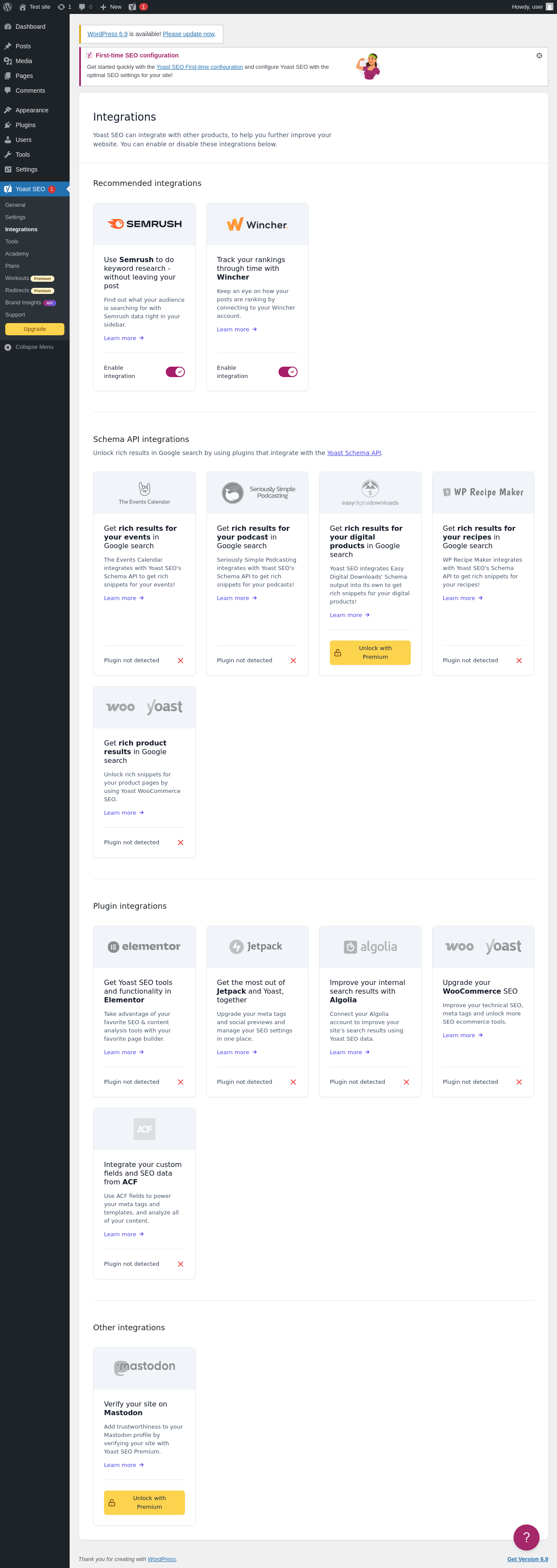Click the Semrush logo card header
Screen dimensions: 557x1568
point(144,224)
